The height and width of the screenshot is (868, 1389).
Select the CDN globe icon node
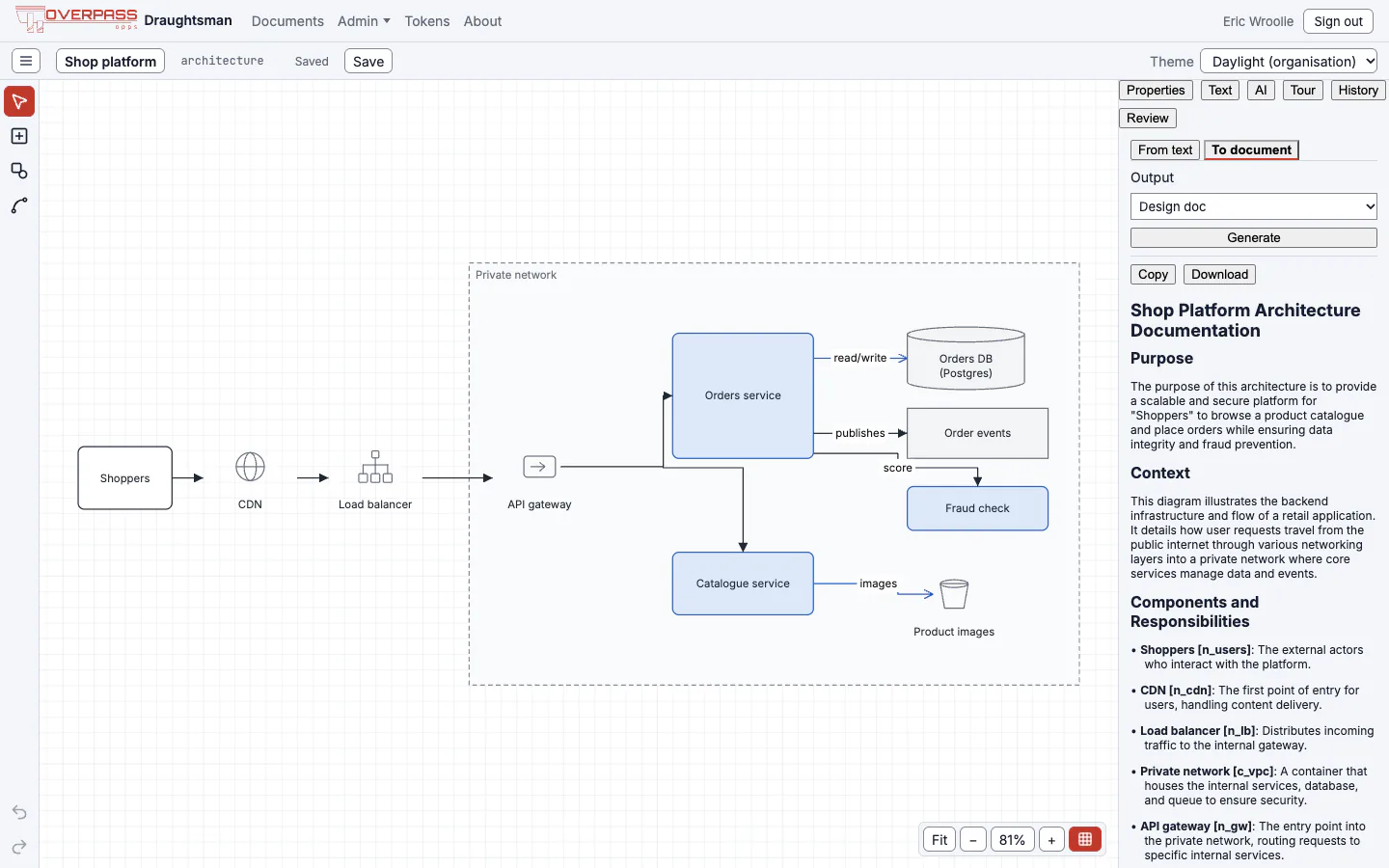pos(250,467)
